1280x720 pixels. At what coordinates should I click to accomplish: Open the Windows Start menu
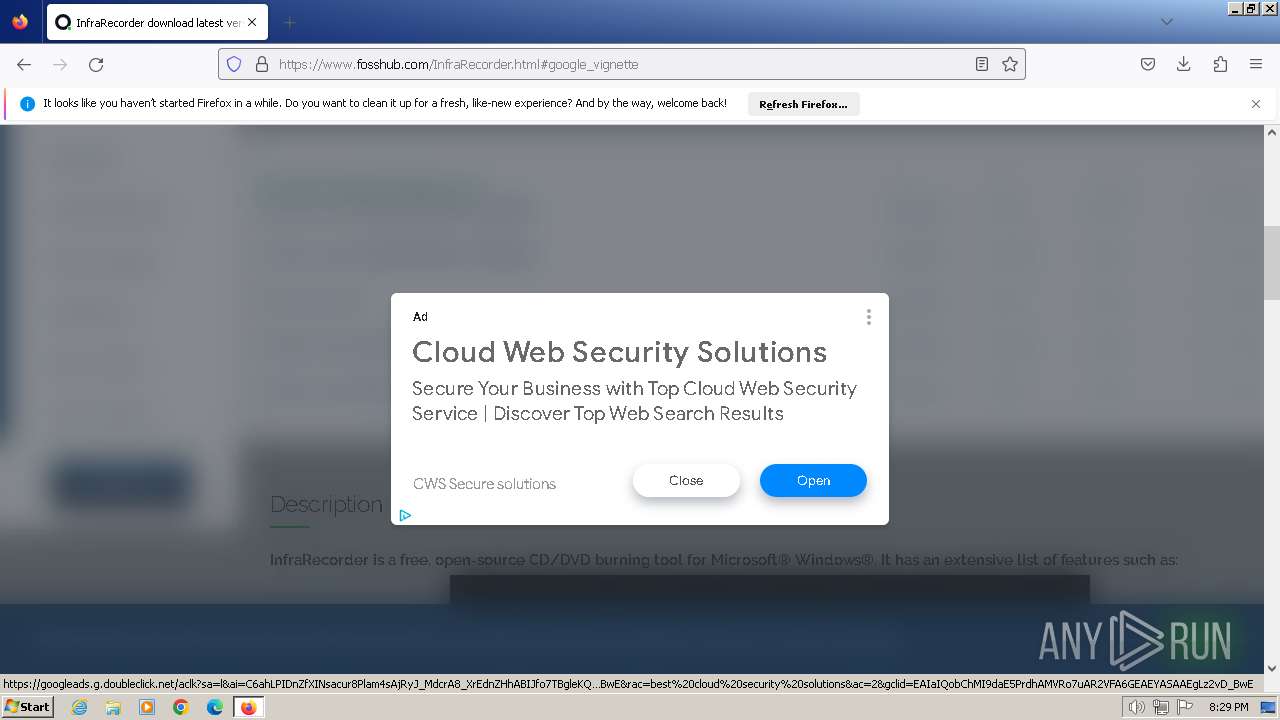(x=27, y=707)
